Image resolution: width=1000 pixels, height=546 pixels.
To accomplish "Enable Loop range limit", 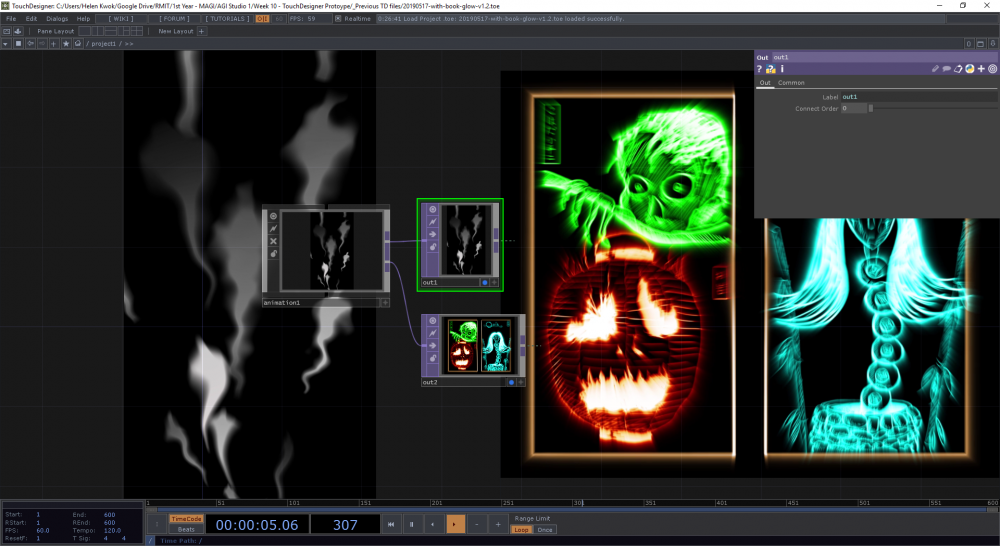I will pos(521,529).
